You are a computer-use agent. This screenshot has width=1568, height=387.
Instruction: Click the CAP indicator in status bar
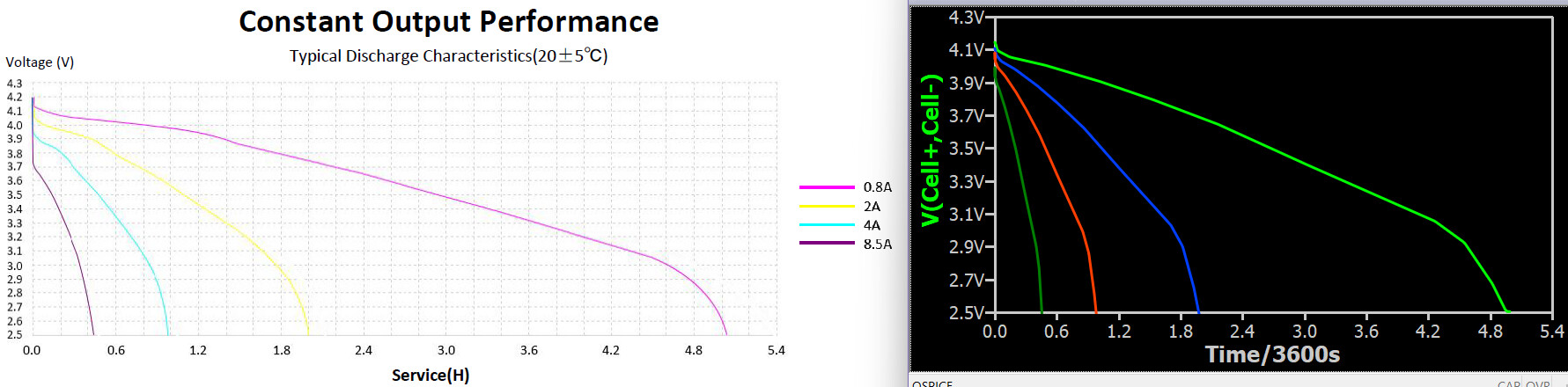[1509, 384]
